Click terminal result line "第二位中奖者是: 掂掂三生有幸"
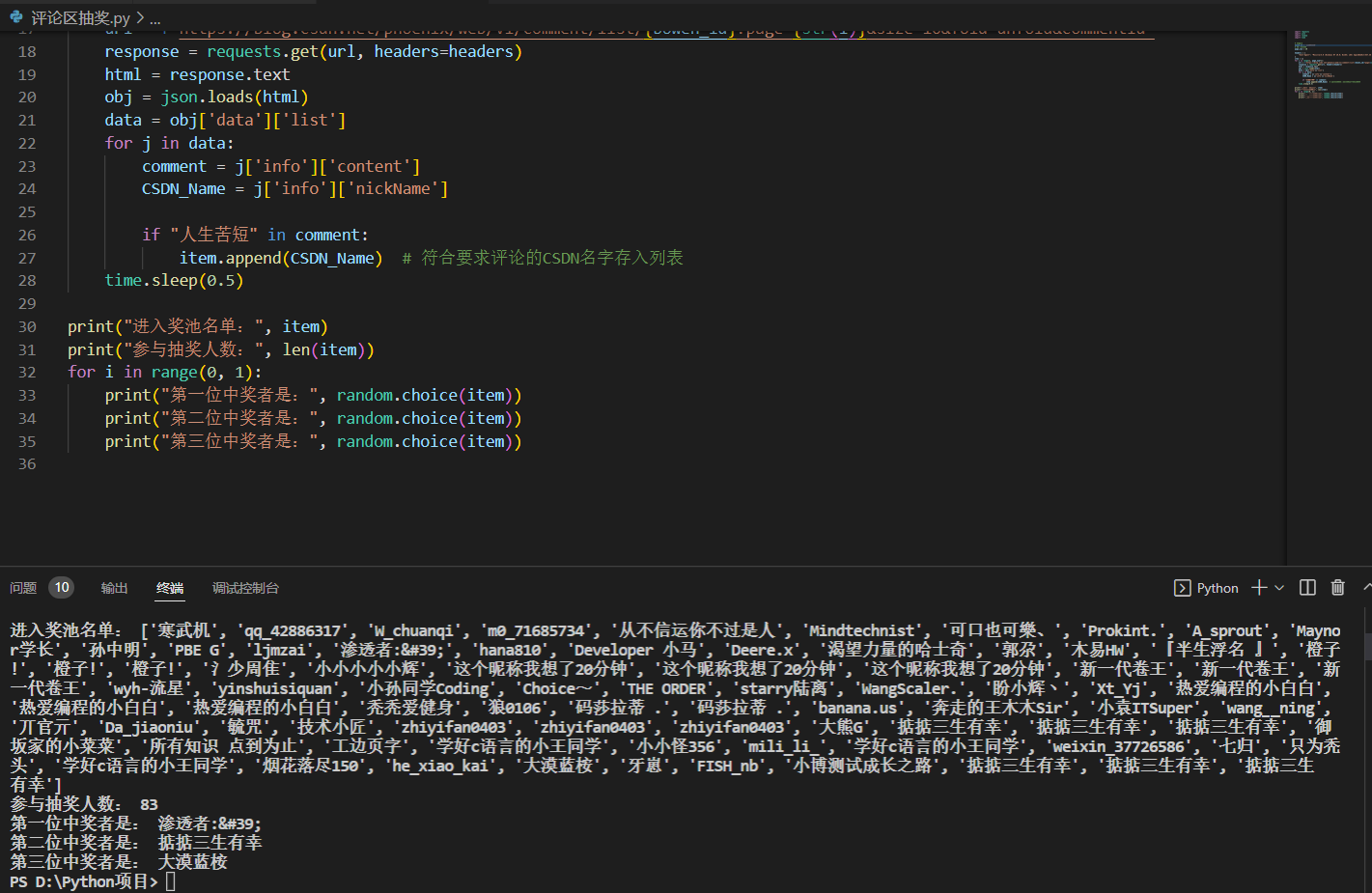Viewport: 1372px width, 893px height. coord(136,843)
